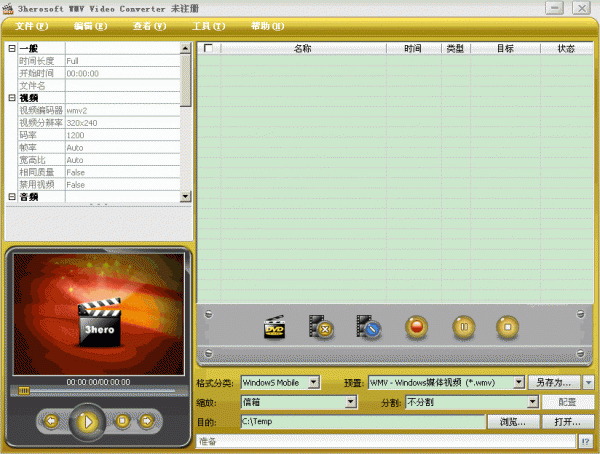Open the 工具(T) menu
Screen dimensions: 600x454
pos(208,26)
